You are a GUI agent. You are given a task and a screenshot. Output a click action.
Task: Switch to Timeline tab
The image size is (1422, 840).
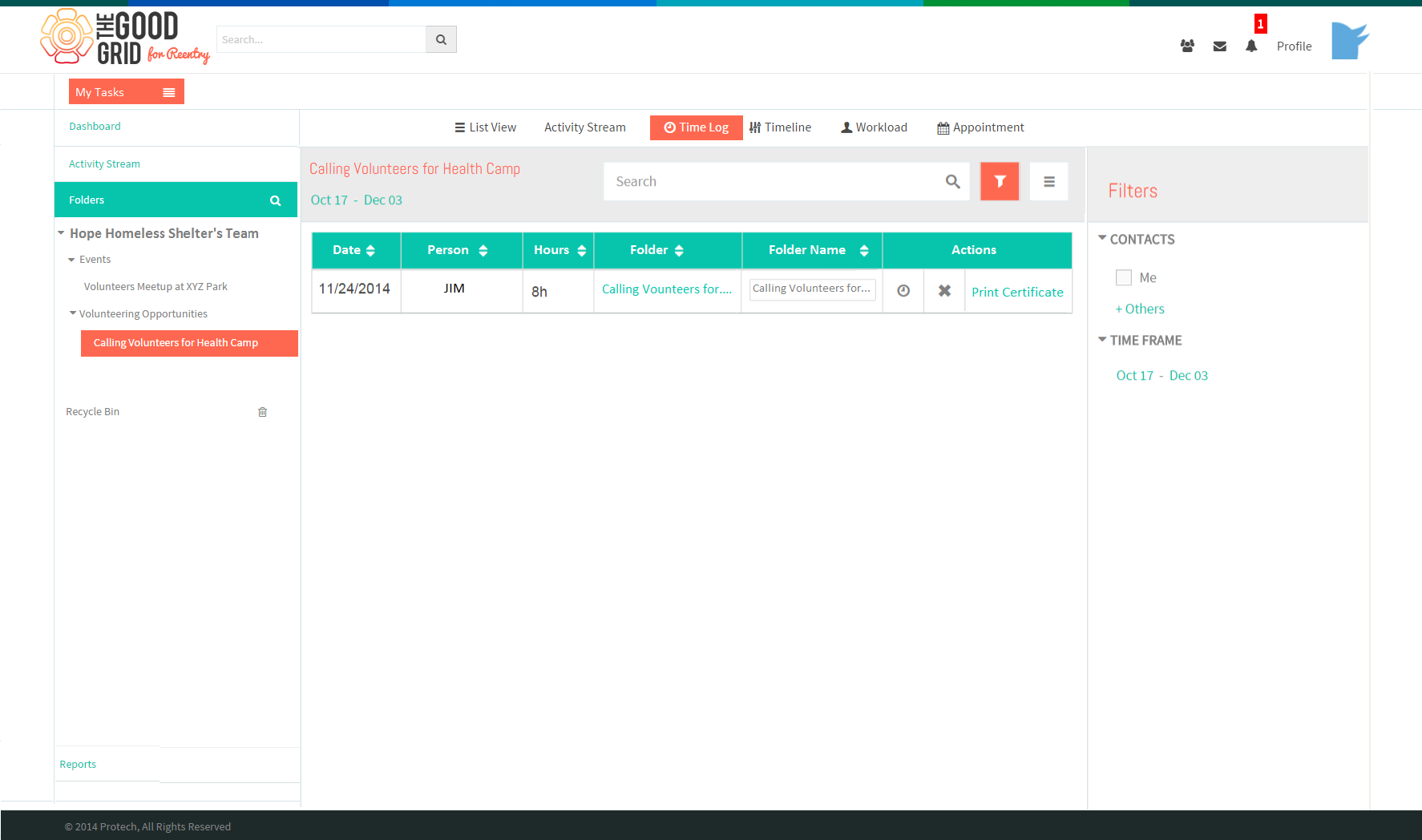pos(780,127)
